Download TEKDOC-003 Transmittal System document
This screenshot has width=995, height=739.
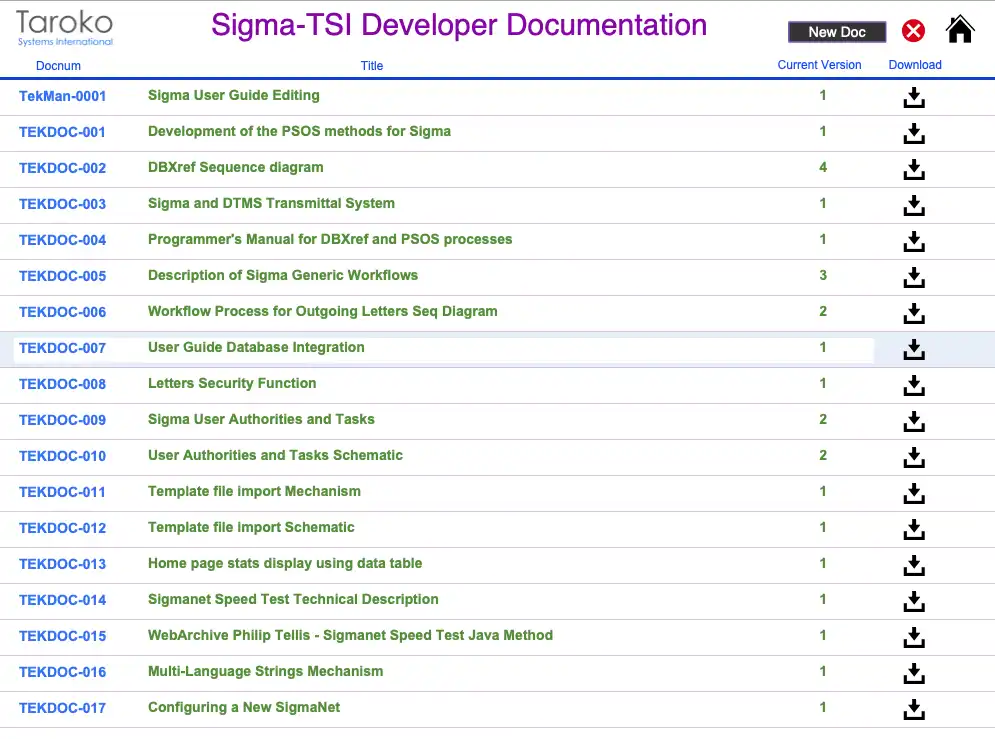click(x=914, y=206)
